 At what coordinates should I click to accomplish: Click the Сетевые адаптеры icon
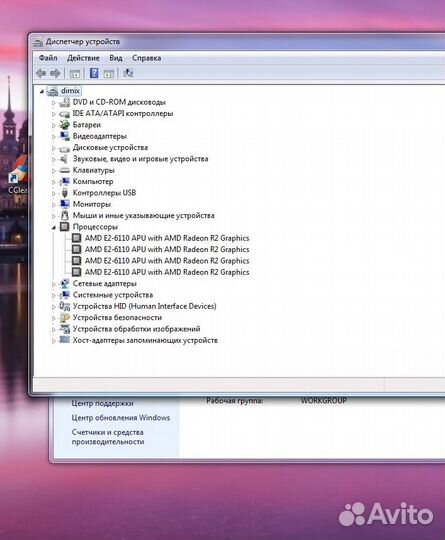(x=64, y=284)
